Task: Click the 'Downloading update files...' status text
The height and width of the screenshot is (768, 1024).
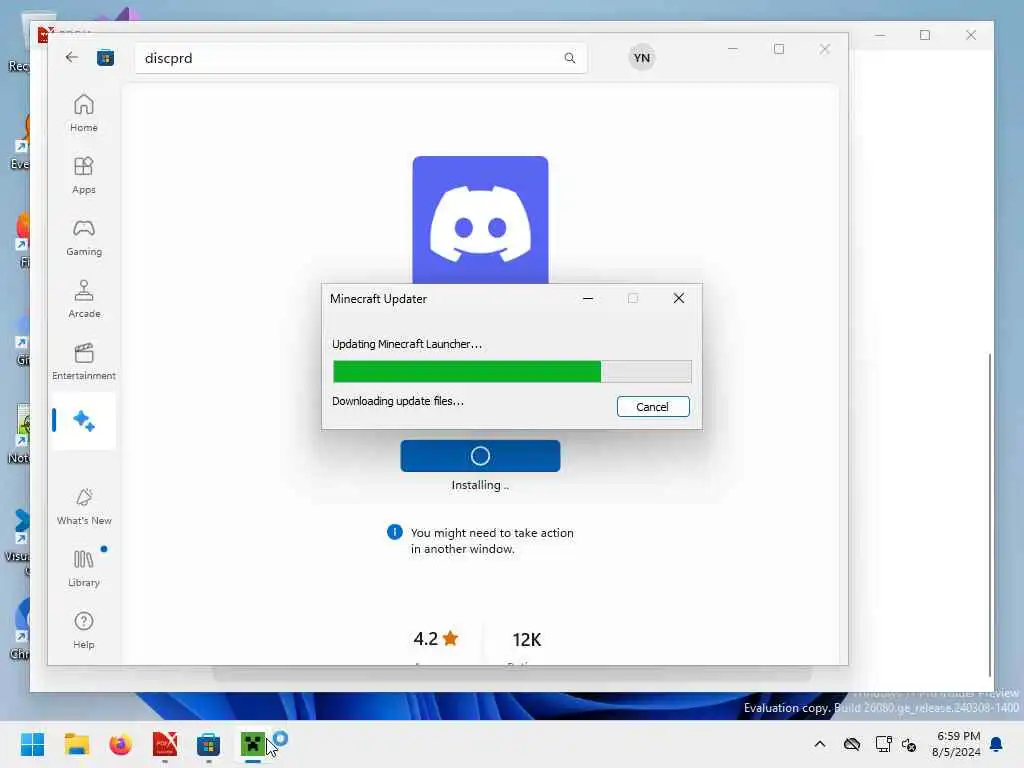Action: tap(398, 401)
